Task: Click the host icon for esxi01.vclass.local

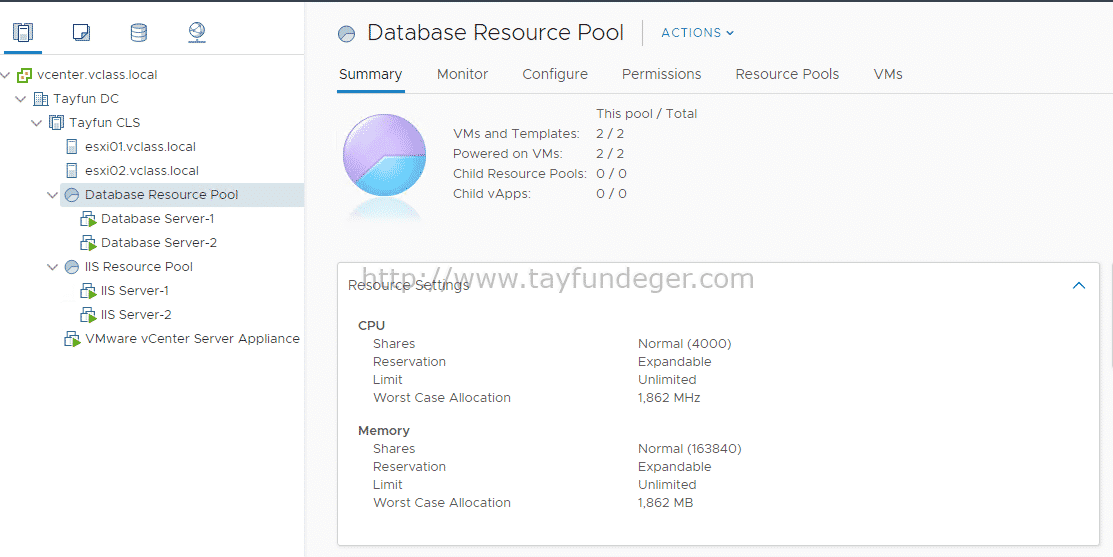Action: [x=72, y=147]
